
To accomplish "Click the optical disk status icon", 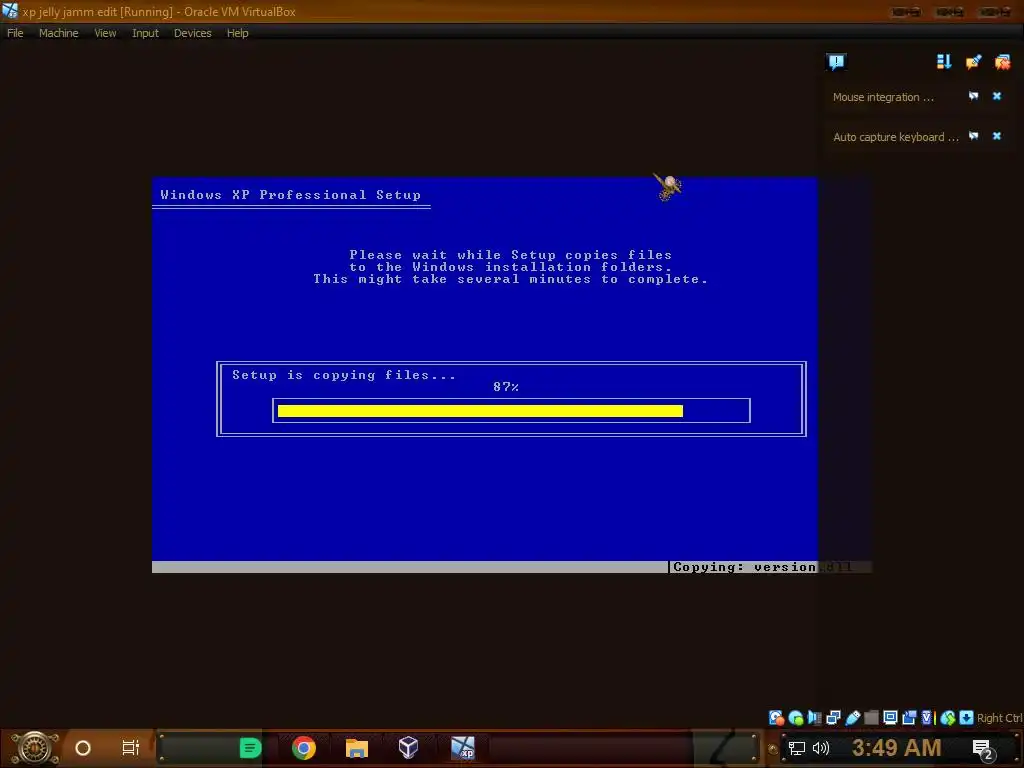I will (x=795, y=718).
